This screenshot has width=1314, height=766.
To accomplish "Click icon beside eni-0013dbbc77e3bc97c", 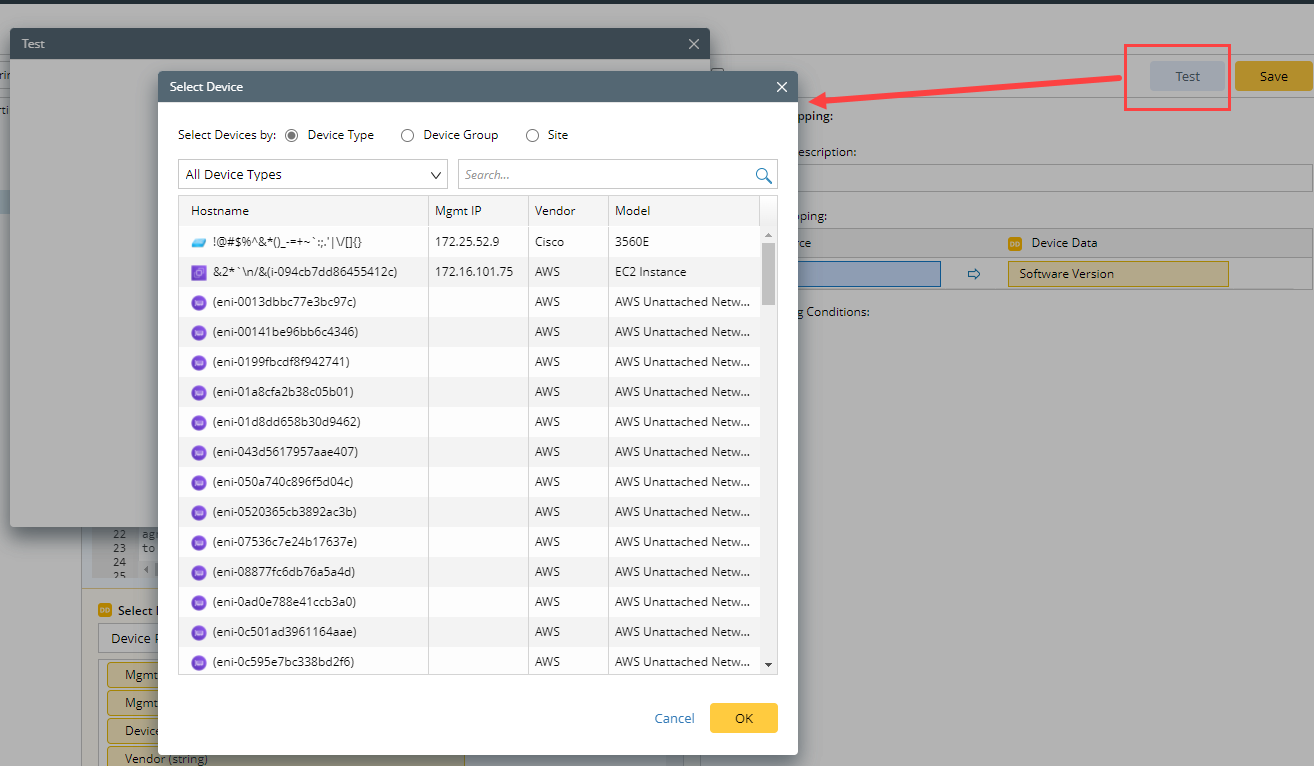I will click(x=198, y=302).
